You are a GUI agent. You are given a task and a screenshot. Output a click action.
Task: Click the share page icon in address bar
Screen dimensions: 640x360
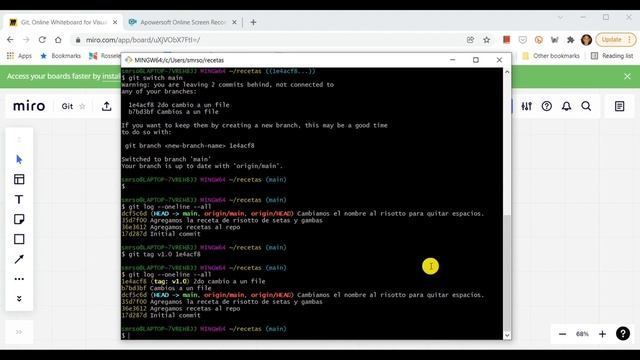pyautogui.click(x=470, y=40)
